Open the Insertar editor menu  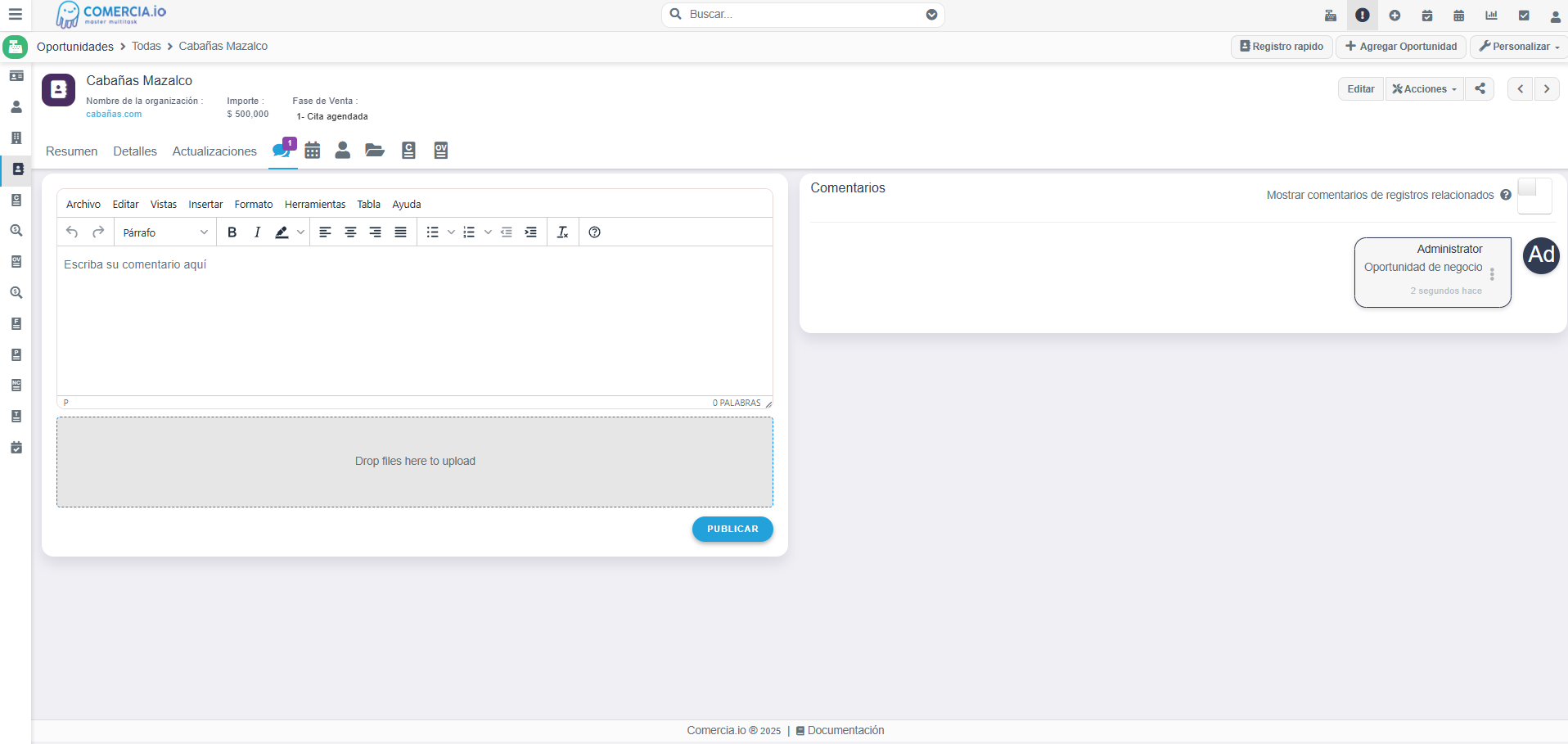click(205, 205)
